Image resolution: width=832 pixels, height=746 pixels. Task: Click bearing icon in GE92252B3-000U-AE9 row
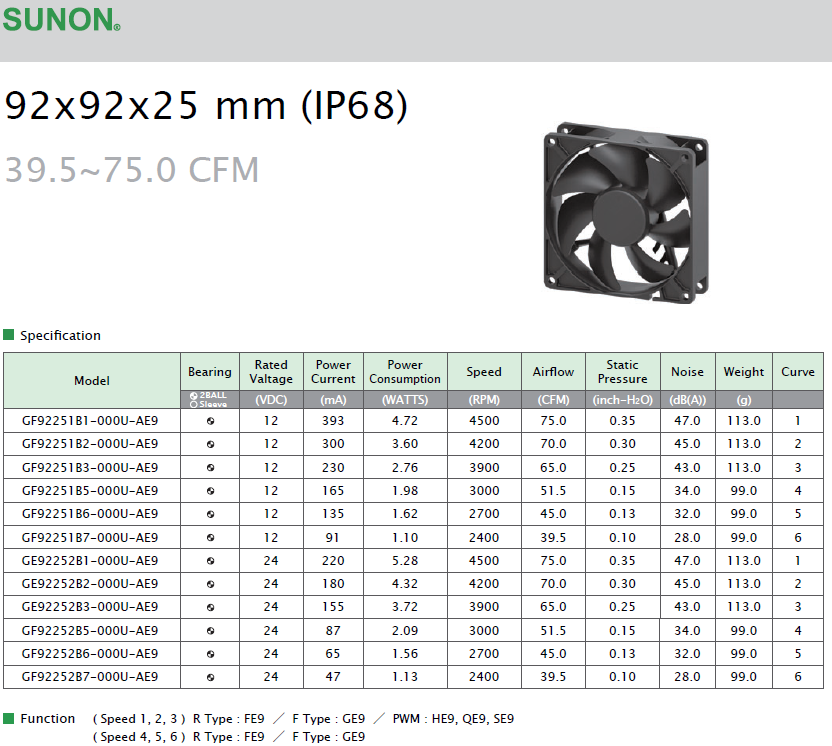coord(210,607)
